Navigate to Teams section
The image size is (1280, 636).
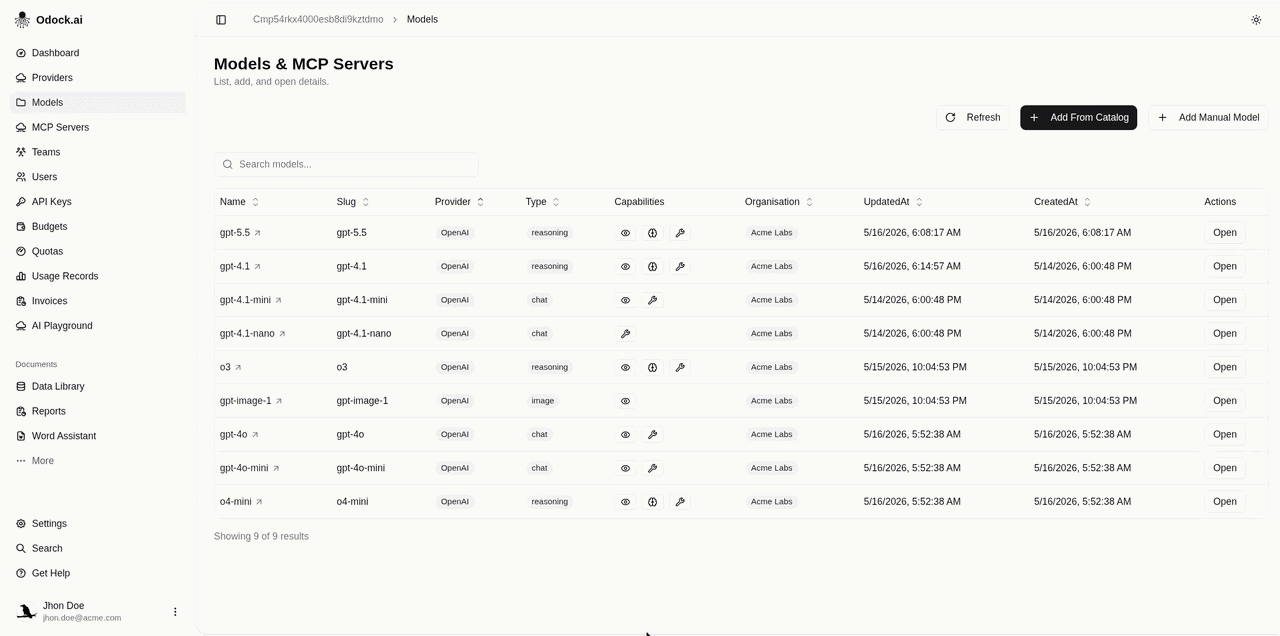tap(98, 152)
